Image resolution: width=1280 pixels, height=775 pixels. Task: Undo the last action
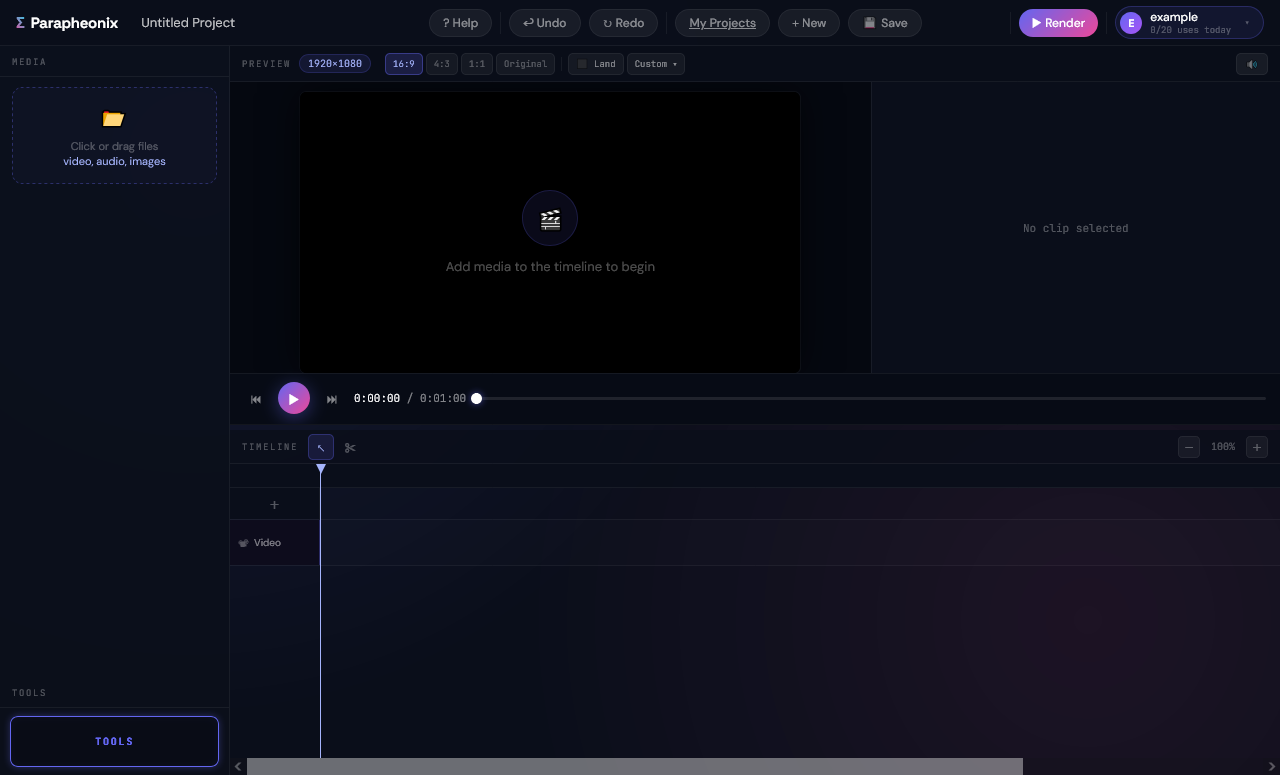click(x=544, y=23)
